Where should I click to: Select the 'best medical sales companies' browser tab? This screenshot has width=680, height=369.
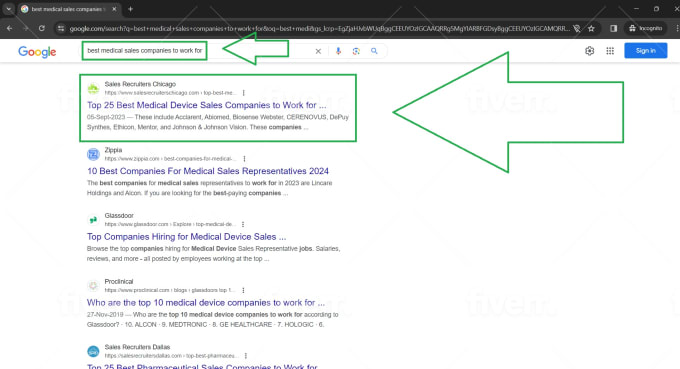coord(69,9)
